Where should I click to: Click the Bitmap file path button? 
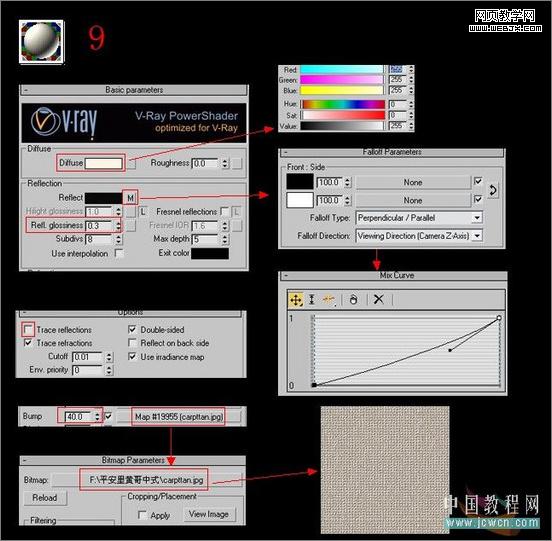146,480
